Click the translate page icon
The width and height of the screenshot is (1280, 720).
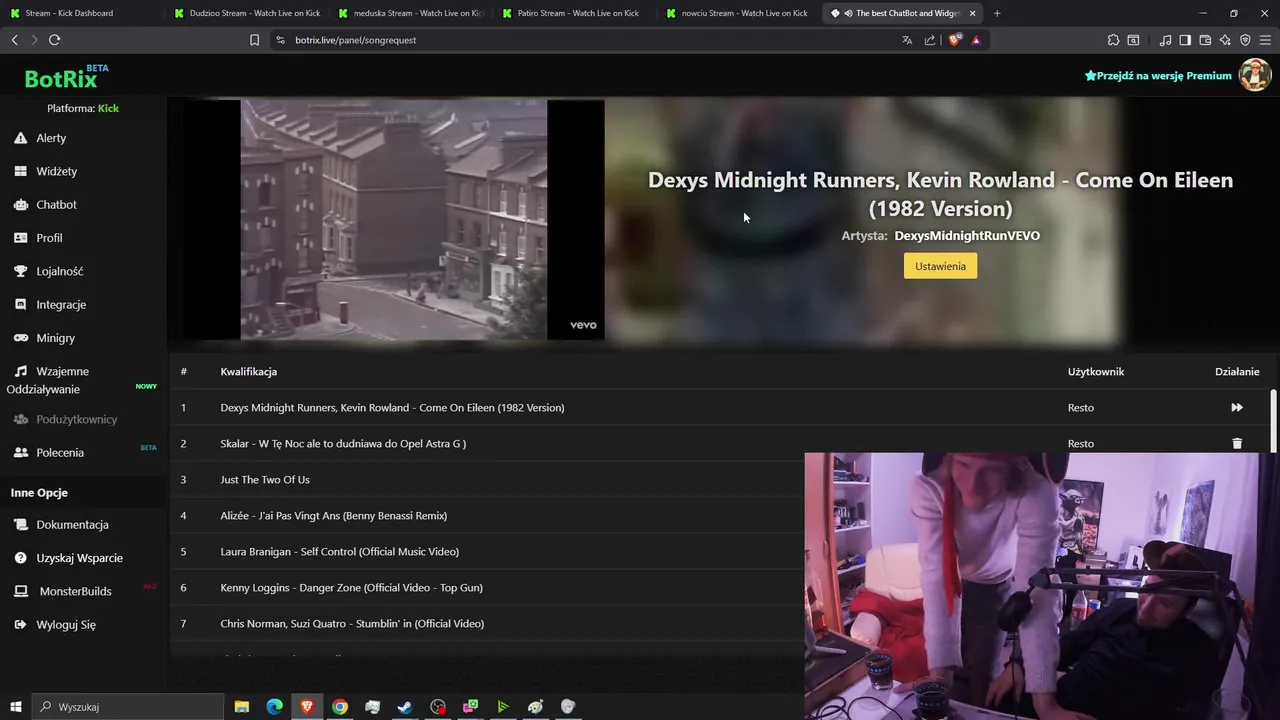click(x=907, y=40)
